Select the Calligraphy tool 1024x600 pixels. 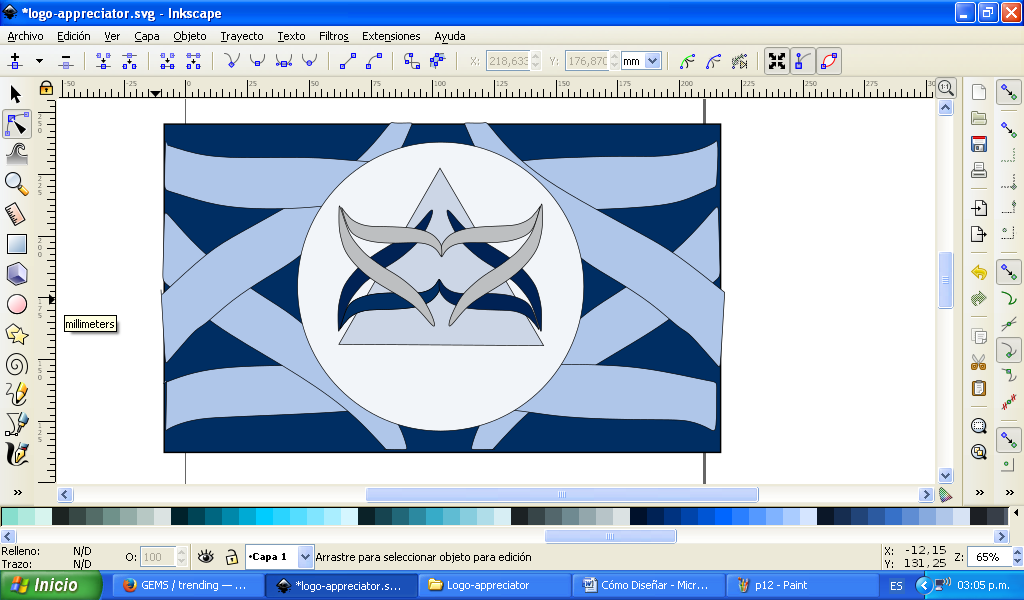point(16,454)
